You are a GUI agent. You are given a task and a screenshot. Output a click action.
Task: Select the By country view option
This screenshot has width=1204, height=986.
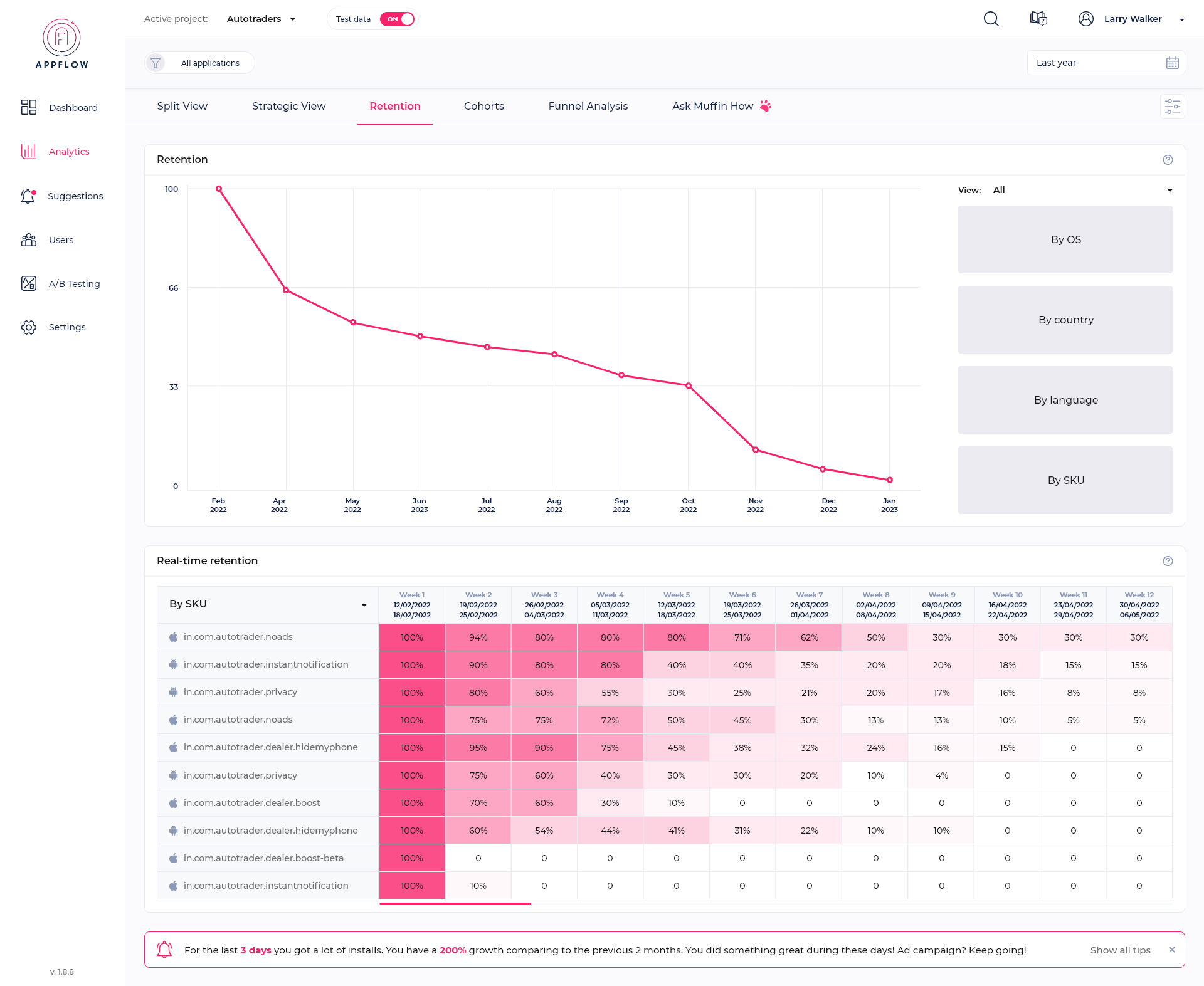point(1065,320)
